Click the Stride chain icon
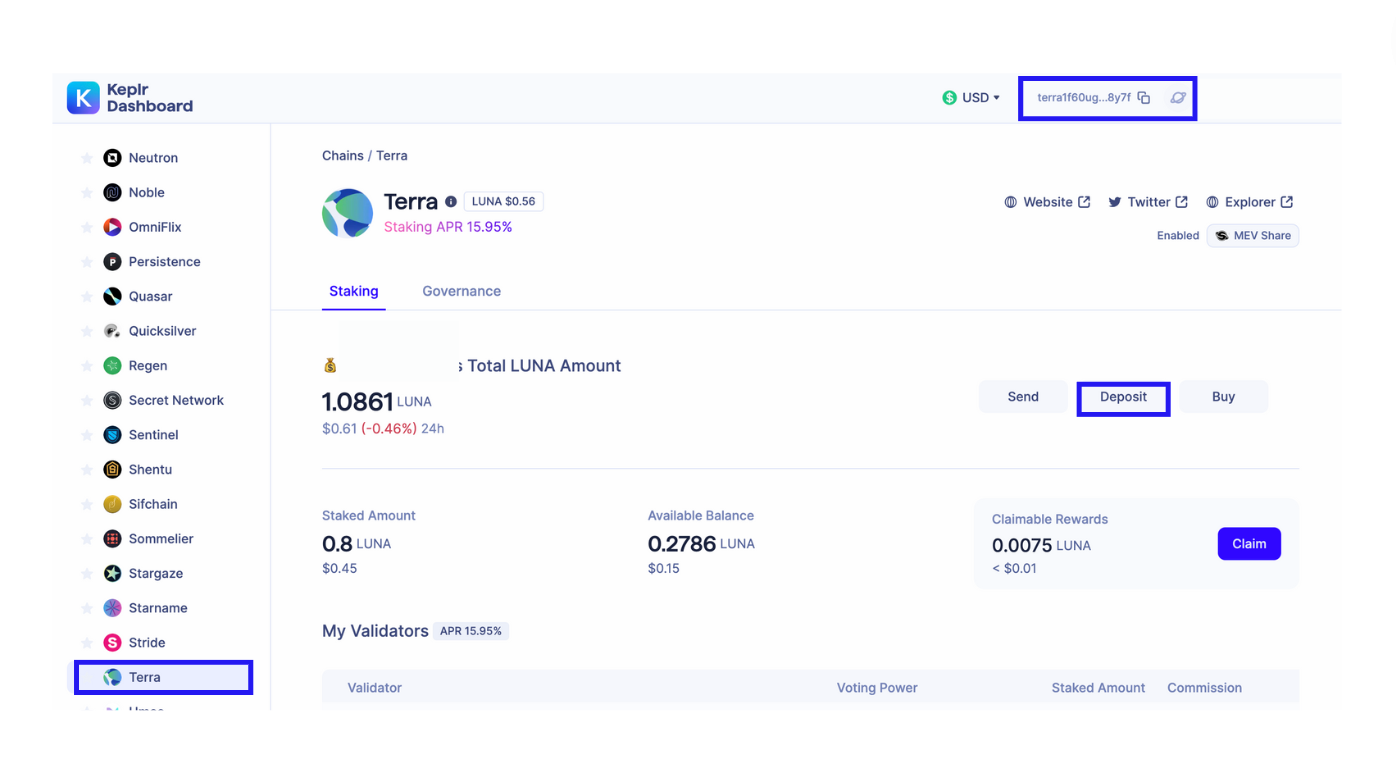This screenshot has width=1396, height=782. 112,643
